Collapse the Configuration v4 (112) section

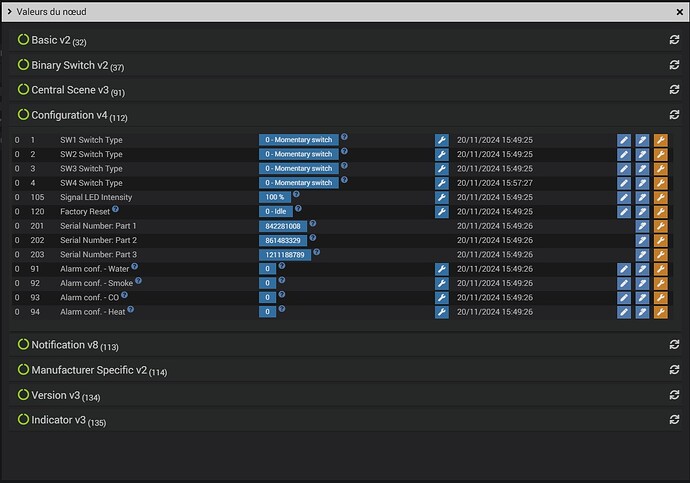pyautogui.click(x=73, y=115)
